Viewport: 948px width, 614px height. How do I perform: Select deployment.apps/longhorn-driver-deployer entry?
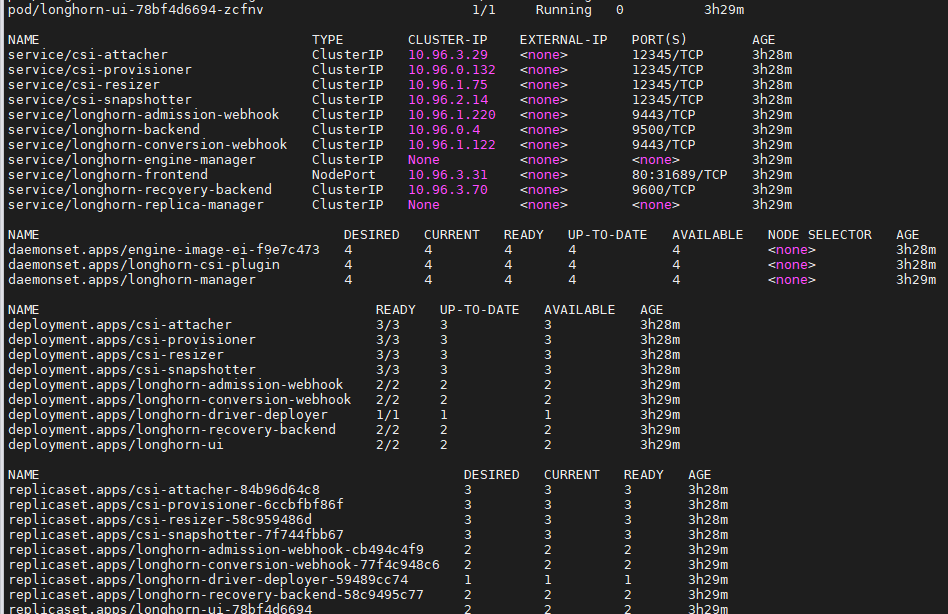[167, 415]
